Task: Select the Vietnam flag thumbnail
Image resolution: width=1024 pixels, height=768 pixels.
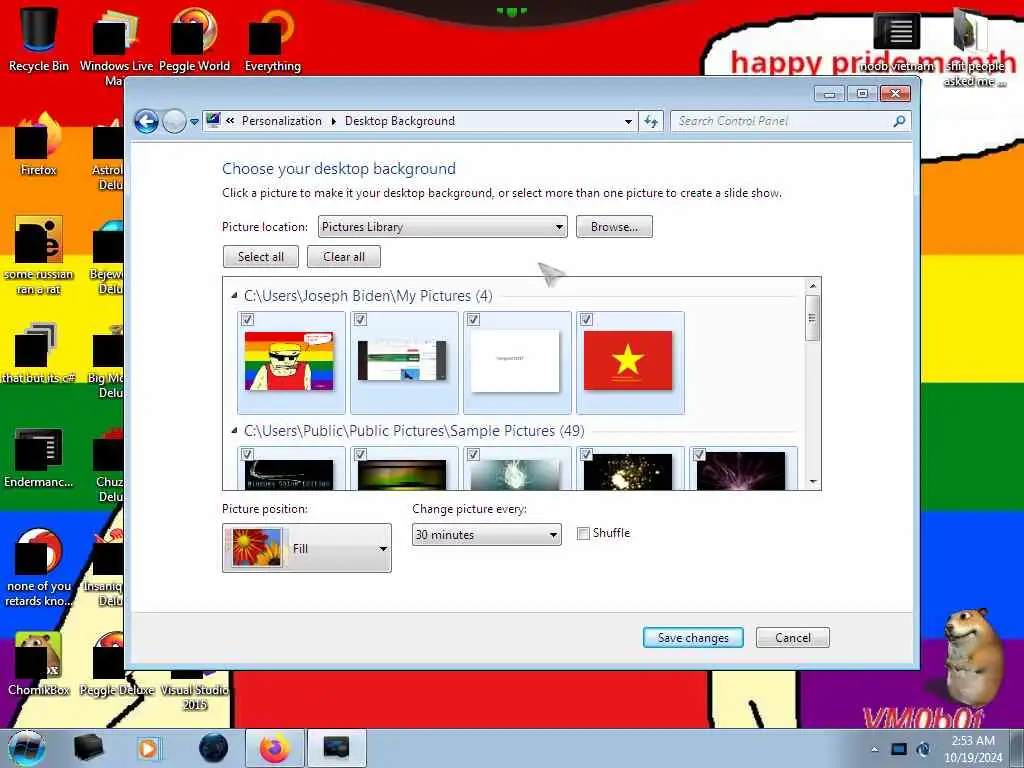Action: pos(628,360)
